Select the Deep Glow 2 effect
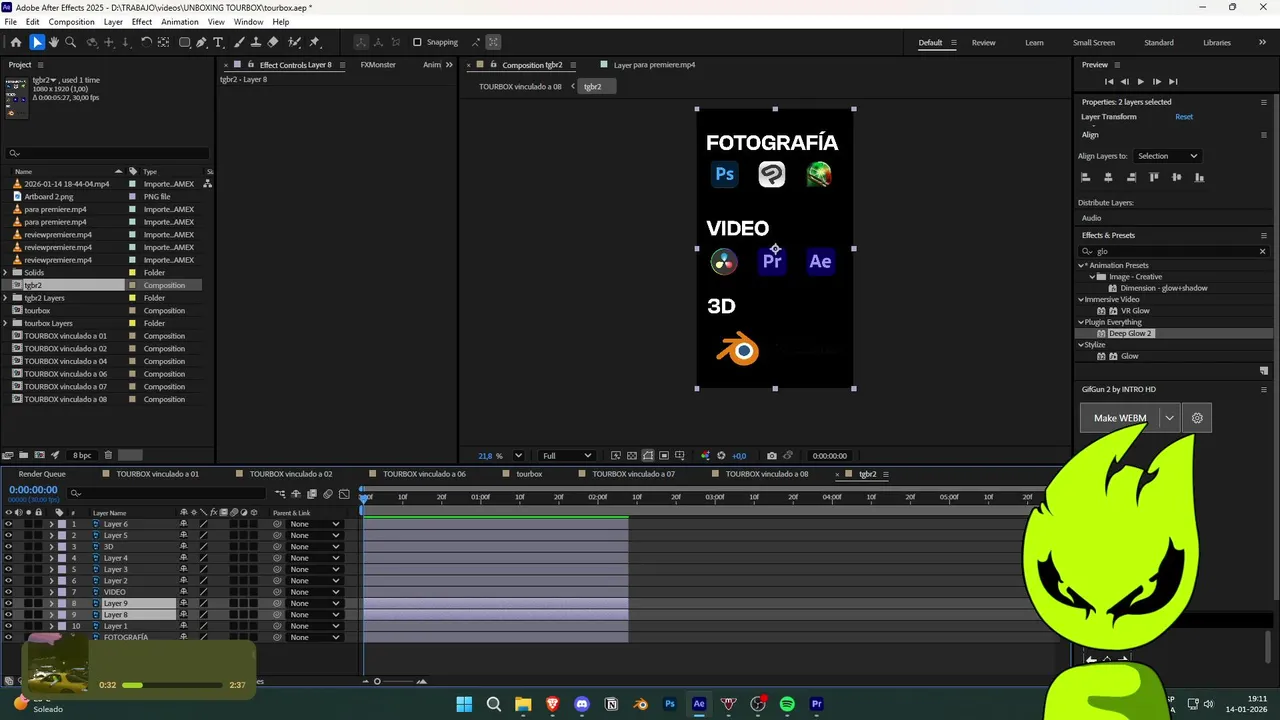The height and width of the screenshot is (720, 1280). point(1130,334)
